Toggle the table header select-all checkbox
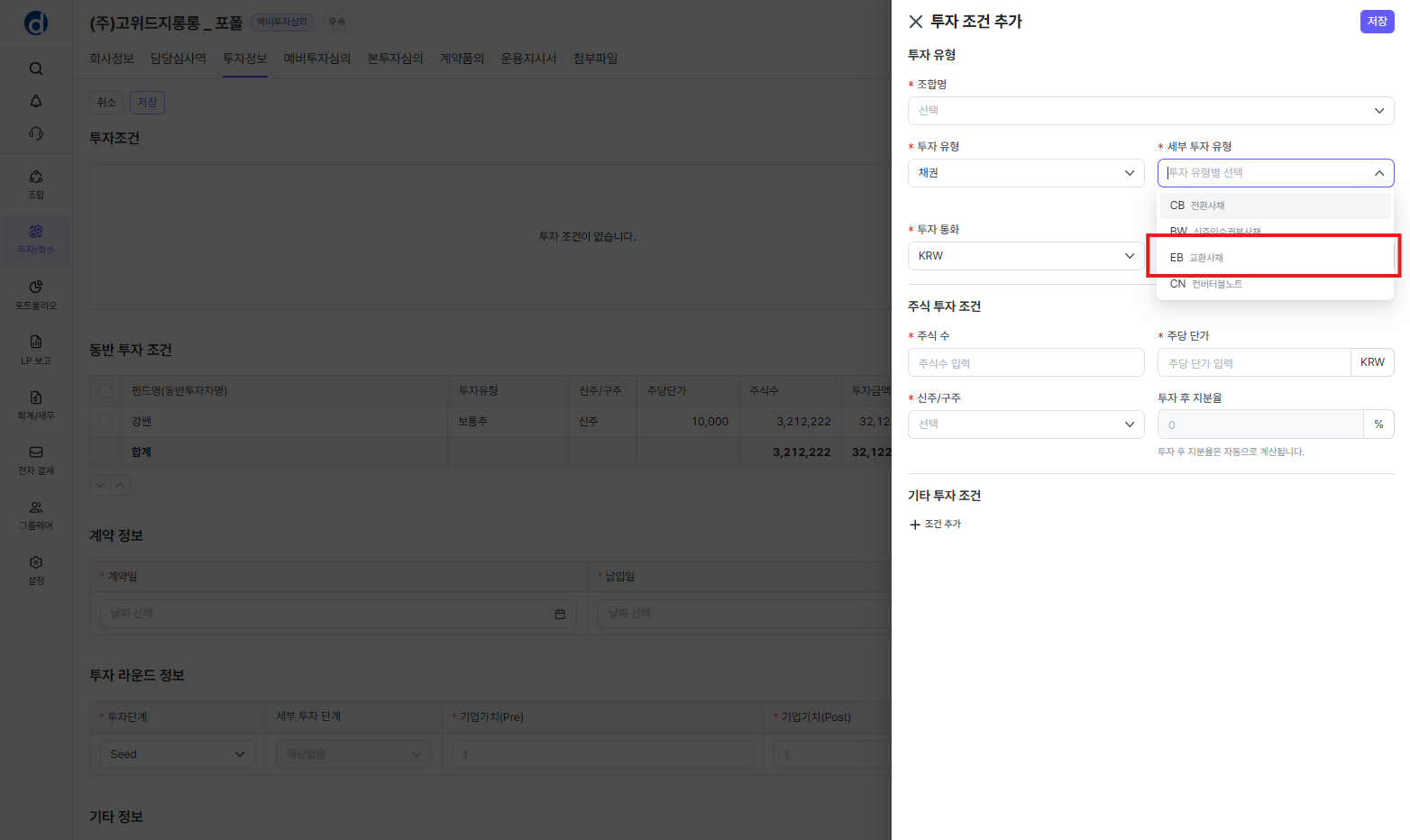Screen dimensions: 1410x840 105,391
